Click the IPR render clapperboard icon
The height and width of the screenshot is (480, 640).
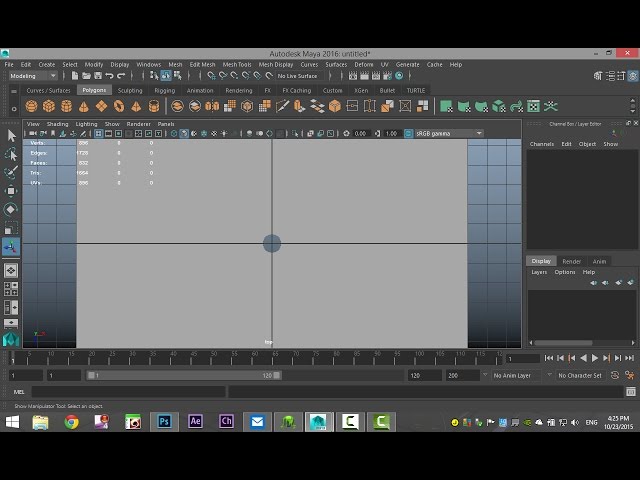pos(376,76)
